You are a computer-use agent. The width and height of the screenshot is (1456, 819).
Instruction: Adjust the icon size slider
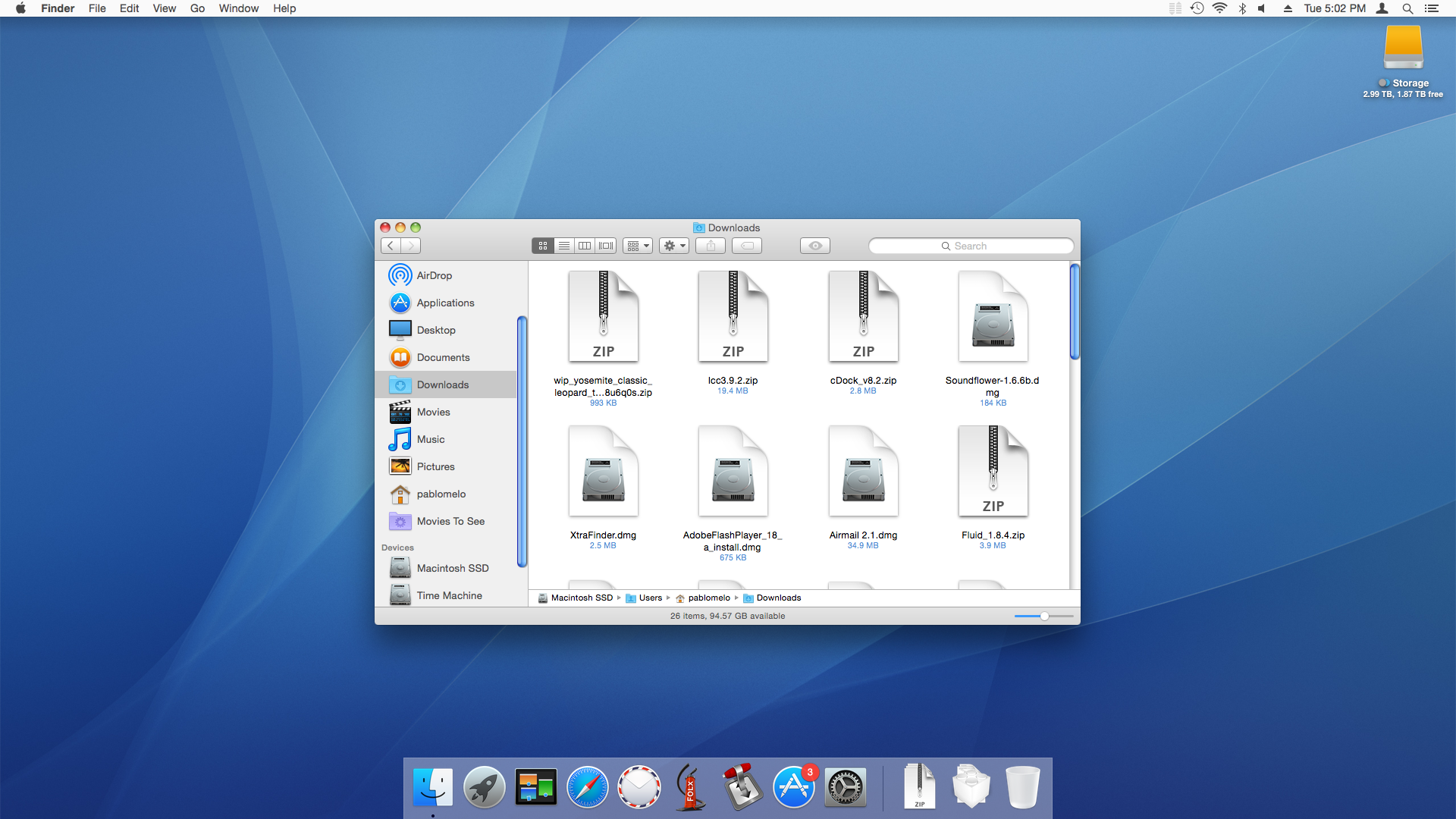(1044, 616)
